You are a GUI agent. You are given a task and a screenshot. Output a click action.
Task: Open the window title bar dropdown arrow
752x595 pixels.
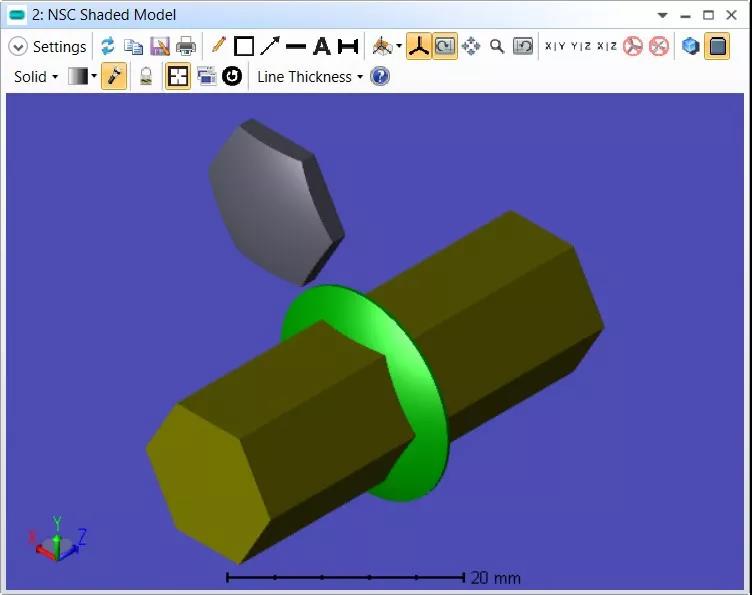pos(663,15)
